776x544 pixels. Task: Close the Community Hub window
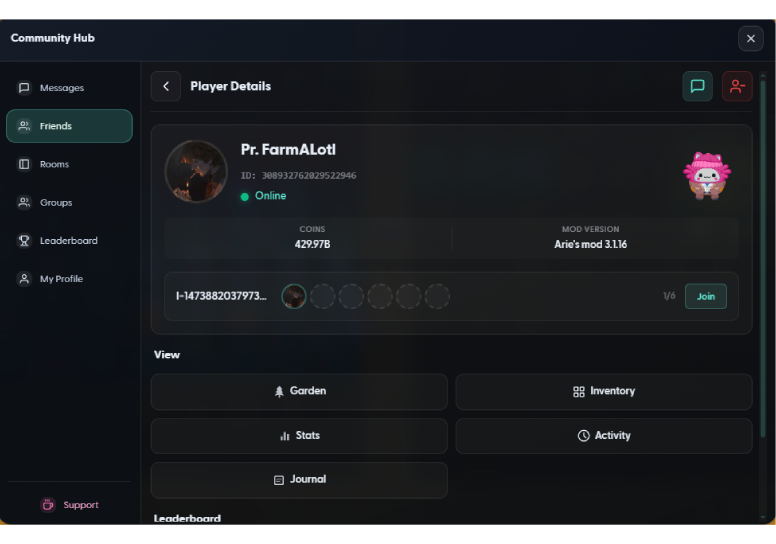click(x=750, y=39)
